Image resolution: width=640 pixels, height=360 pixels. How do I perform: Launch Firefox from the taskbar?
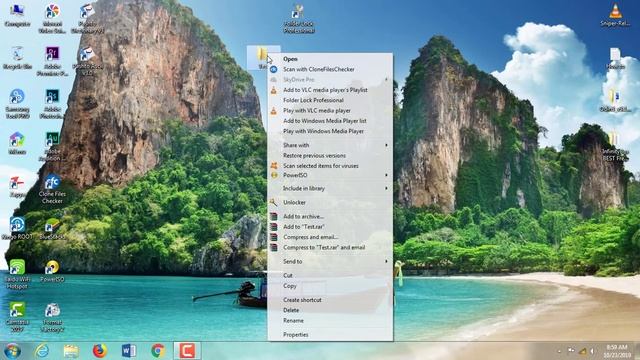tap(100, 351)
